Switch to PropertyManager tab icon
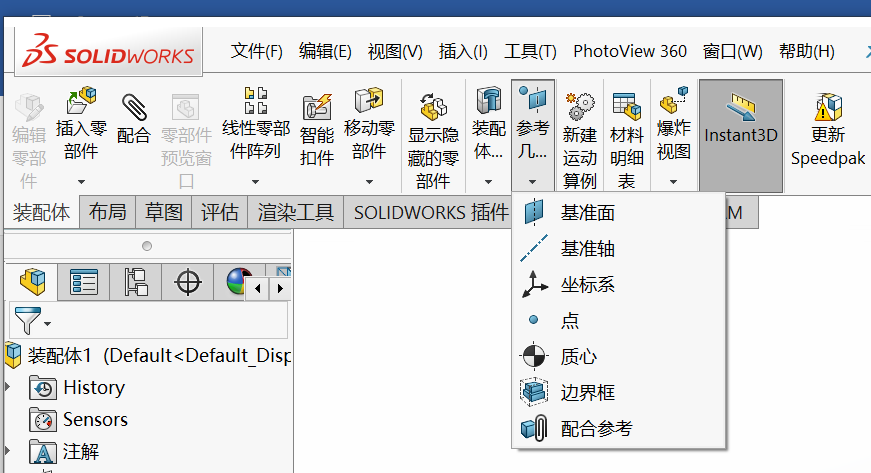The height and width of the screenshot is (473, 871). (84, 281)
